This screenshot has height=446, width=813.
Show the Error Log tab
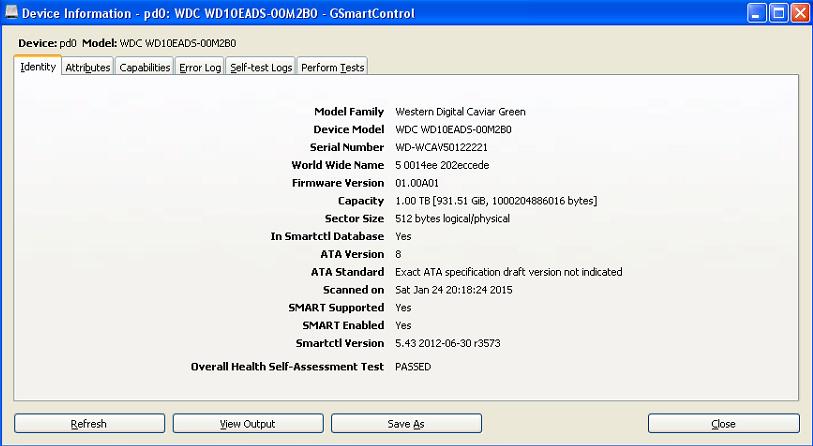[x=200, y=67]
